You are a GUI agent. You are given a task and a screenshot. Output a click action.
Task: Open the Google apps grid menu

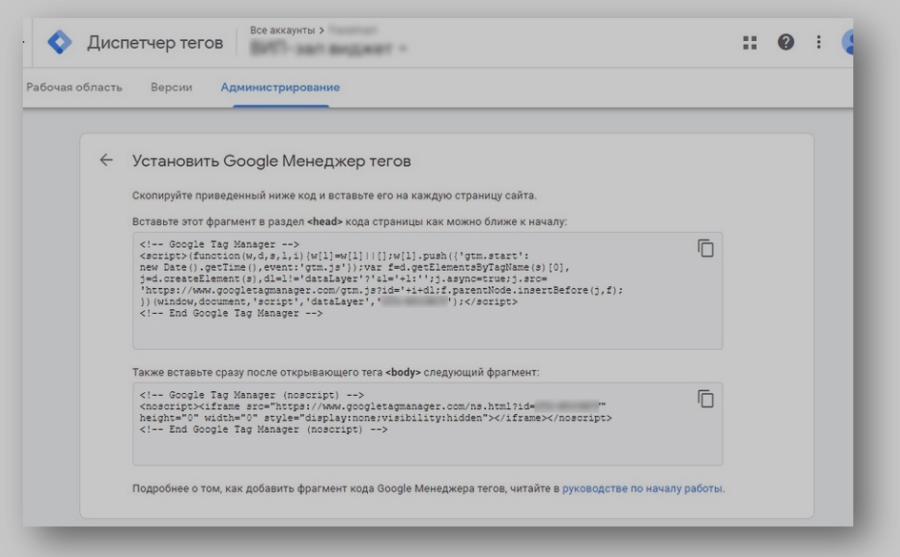point(750,42)
